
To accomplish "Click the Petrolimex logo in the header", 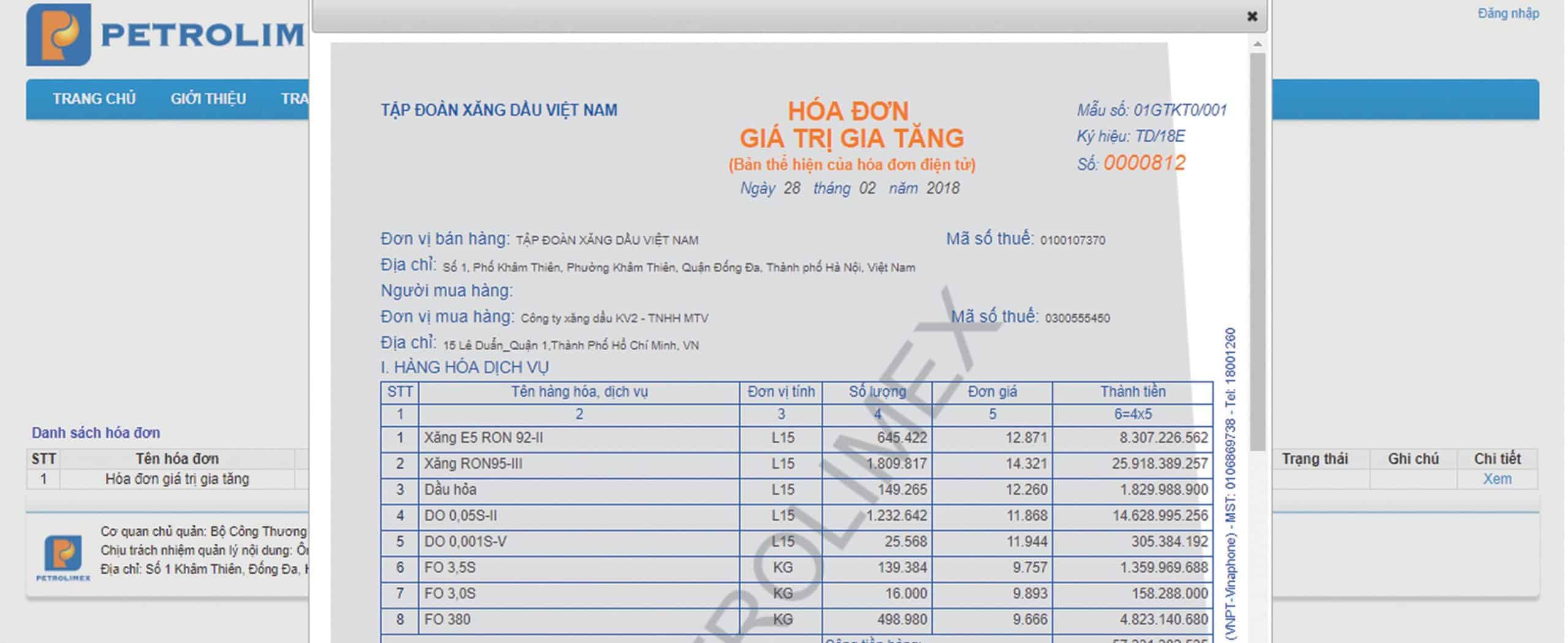I will tap(165, 34).
